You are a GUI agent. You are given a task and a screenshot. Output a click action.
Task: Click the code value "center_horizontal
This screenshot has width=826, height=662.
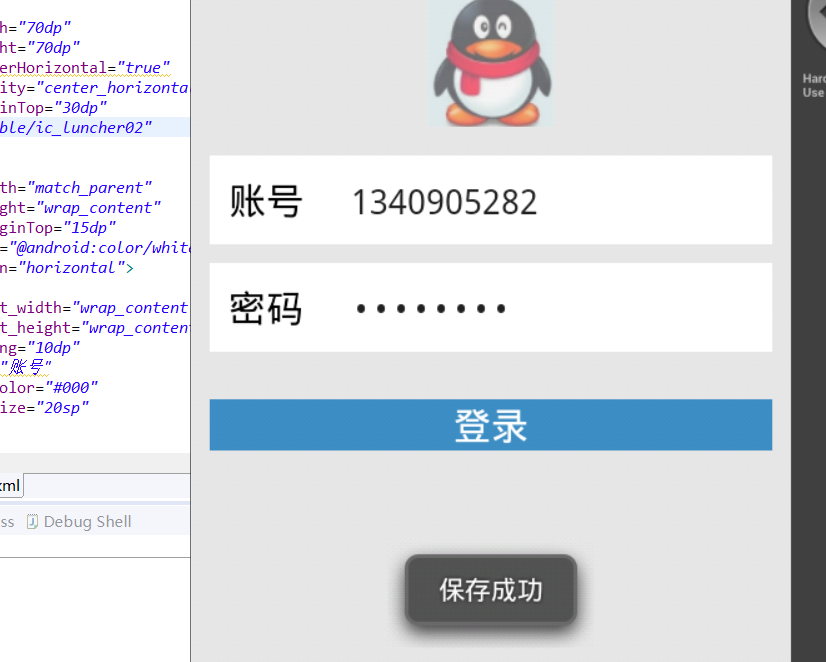pos(112,88)
